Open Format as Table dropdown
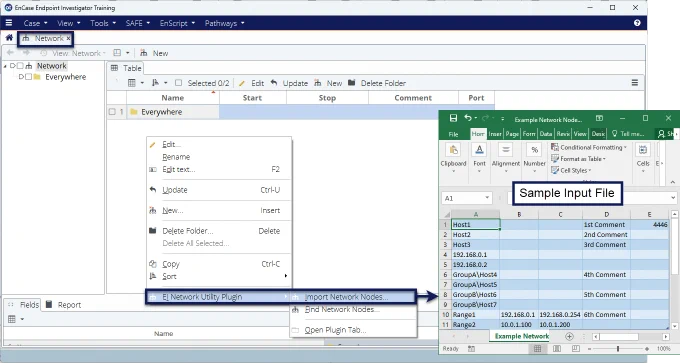Viewport: 680px width, 363px height. tap(579, 159)
